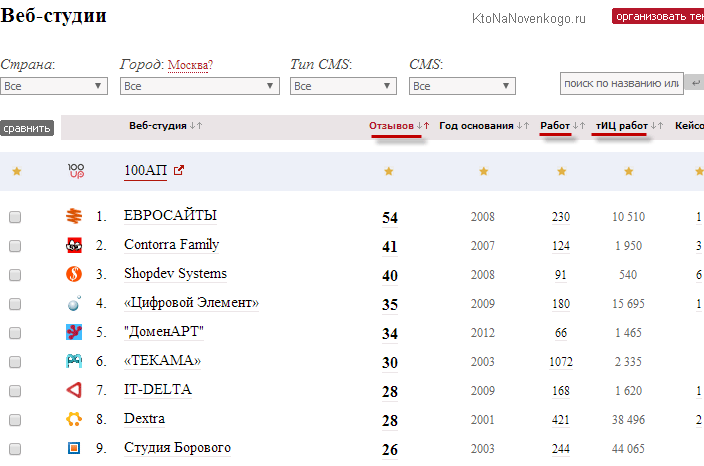Click star in Год основания column of 100АП row

tap(484, 171)
